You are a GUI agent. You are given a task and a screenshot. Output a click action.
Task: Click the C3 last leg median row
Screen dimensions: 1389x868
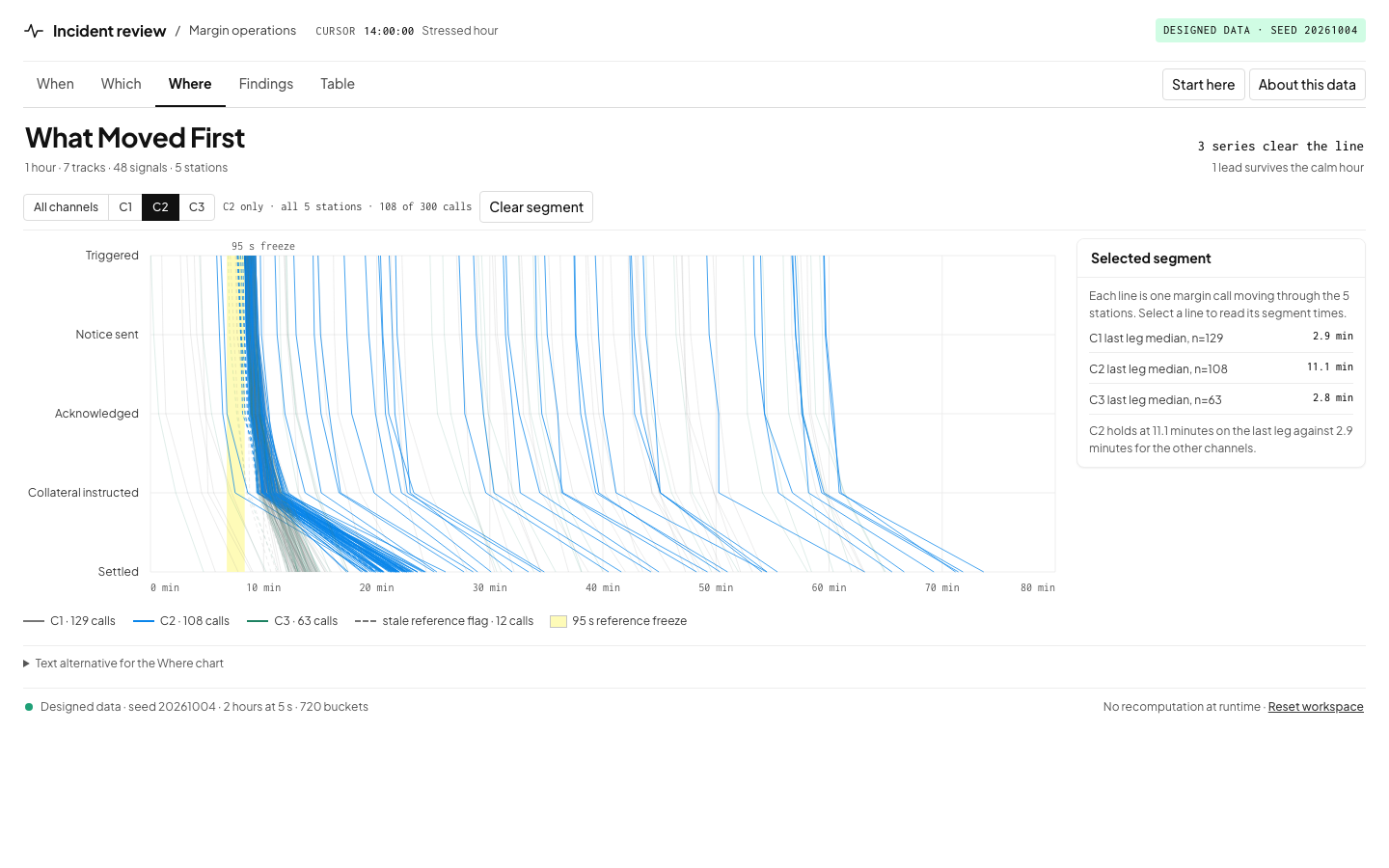[1221, 399]
